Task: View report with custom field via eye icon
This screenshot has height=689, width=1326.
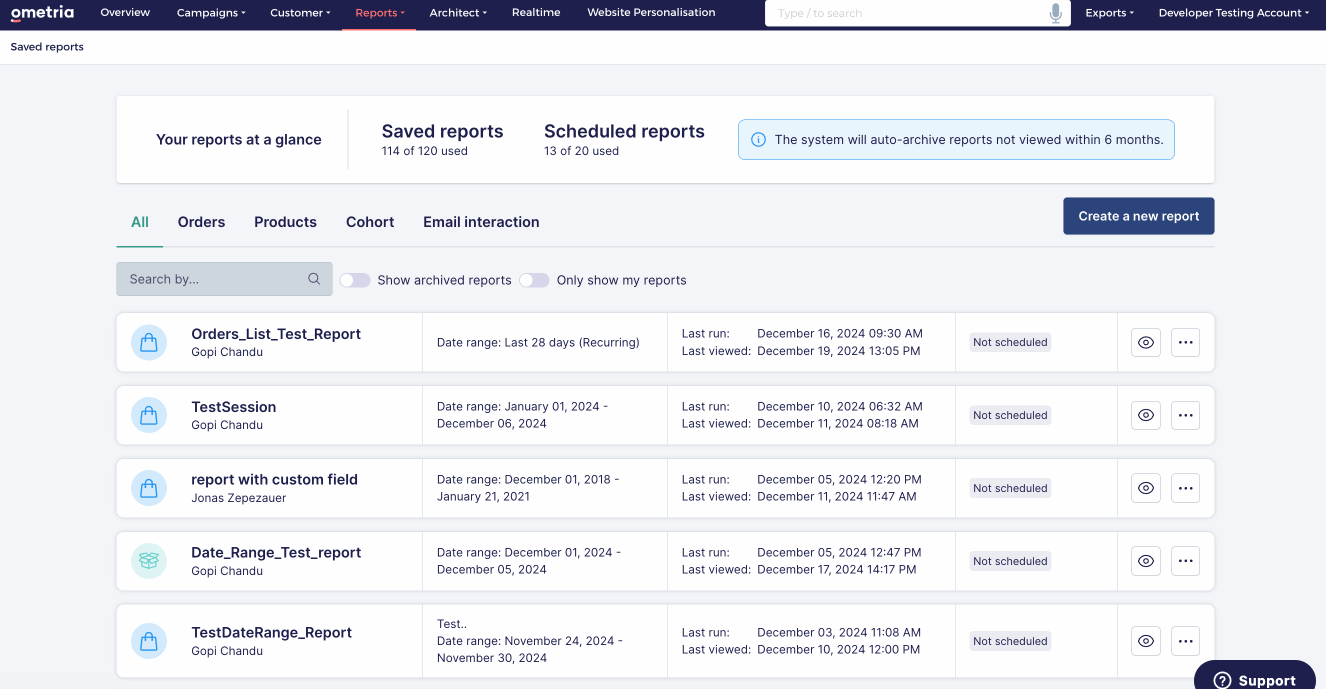Action: click(x=1146, y=488)
